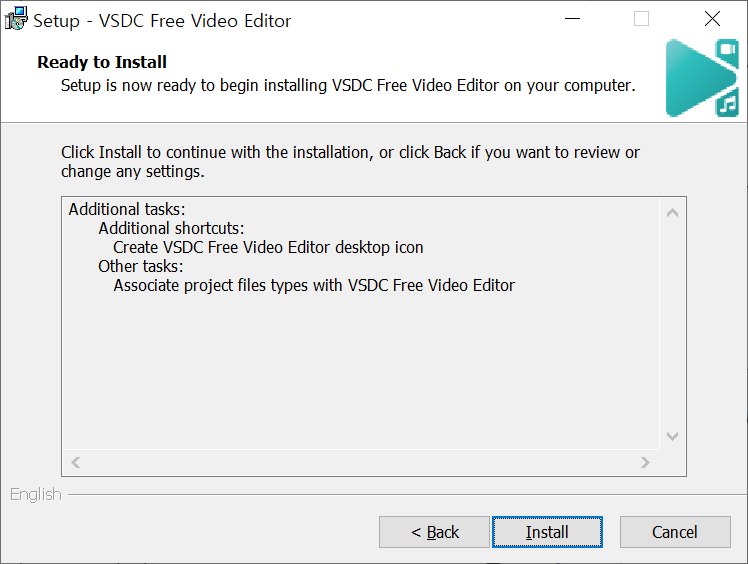The image size is (748, 564).
Task: Minimize the Setup window
Action: tap(572, 19)
